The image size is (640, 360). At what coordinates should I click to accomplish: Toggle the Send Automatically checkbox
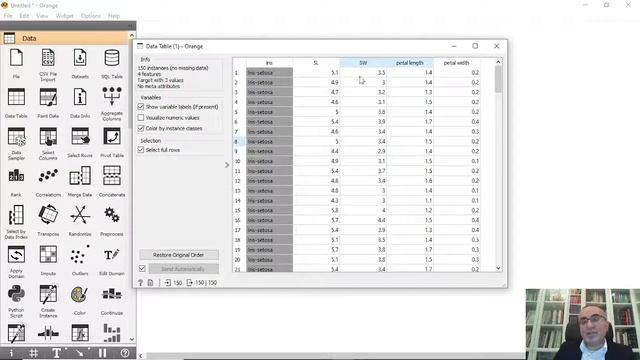click(x=142, y=269)
